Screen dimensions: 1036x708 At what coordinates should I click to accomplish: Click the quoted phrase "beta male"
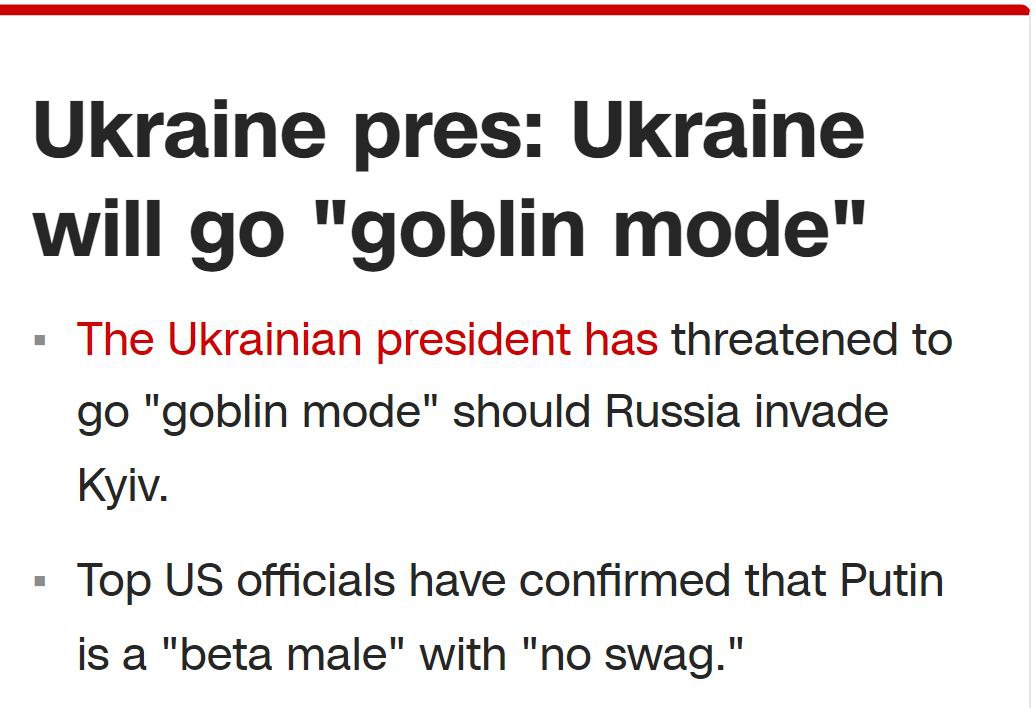283,655
